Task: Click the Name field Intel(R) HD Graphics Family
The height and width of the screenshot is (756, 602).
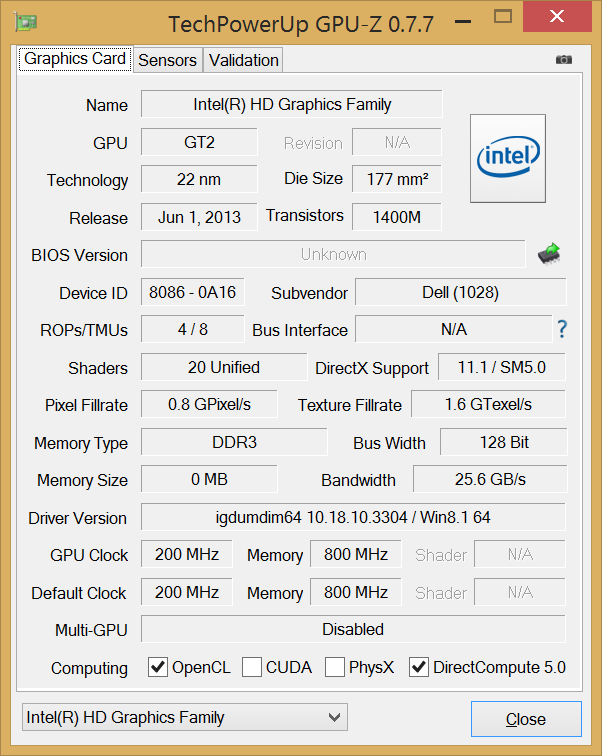Action: (x=292, y=104)
